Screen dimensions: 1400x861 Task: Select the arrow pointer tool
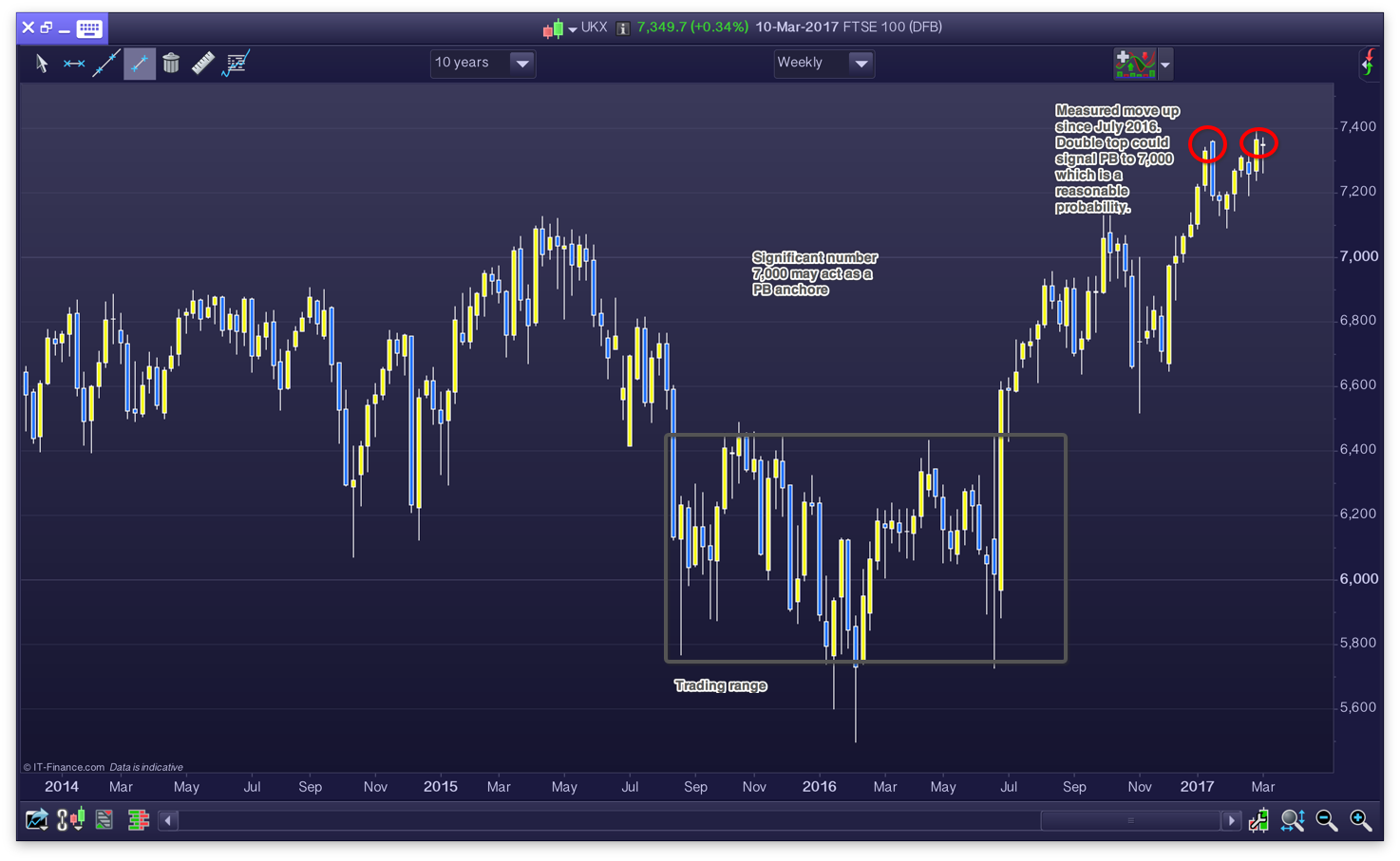coord(42,64)
